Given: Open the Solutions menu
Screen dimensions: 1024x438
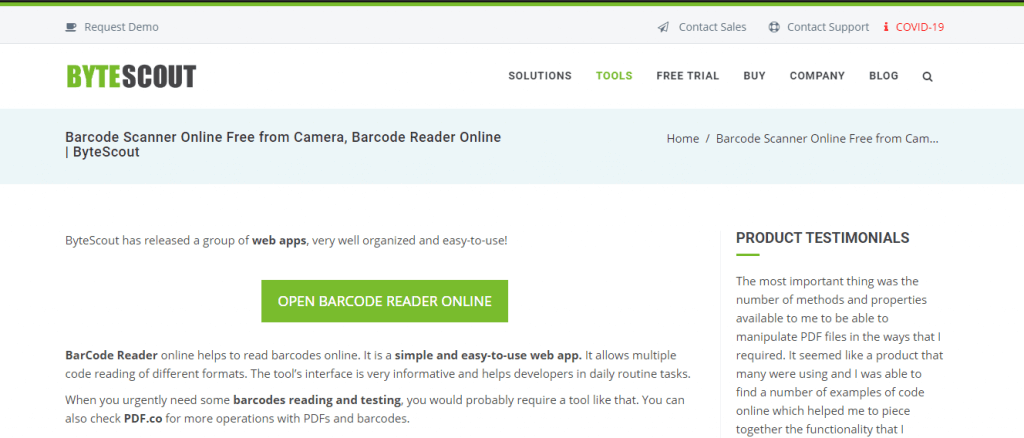Looking at the screenshot, I should click(x=540, y=76).
